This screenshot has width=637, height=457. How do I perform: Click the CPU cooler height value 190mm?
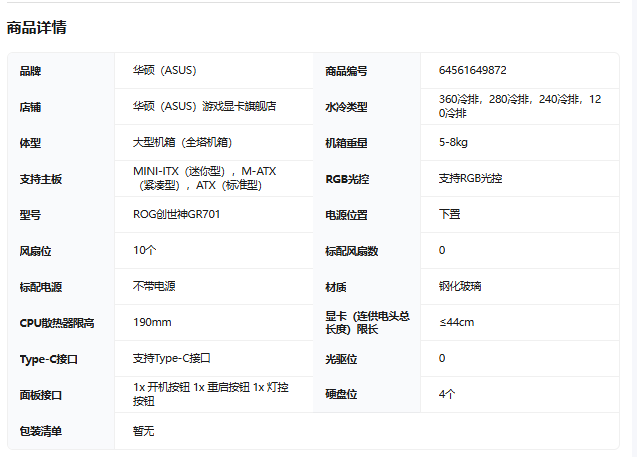(x=152, y=322)
